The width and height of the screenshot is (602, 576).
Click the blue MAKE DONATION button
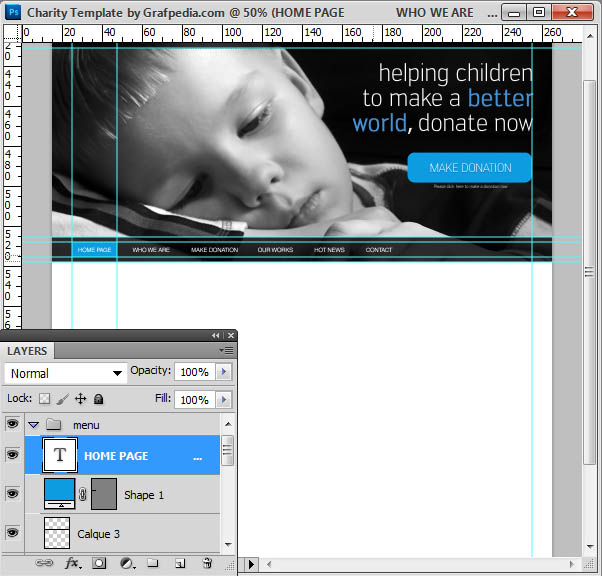tap(470, 167)
